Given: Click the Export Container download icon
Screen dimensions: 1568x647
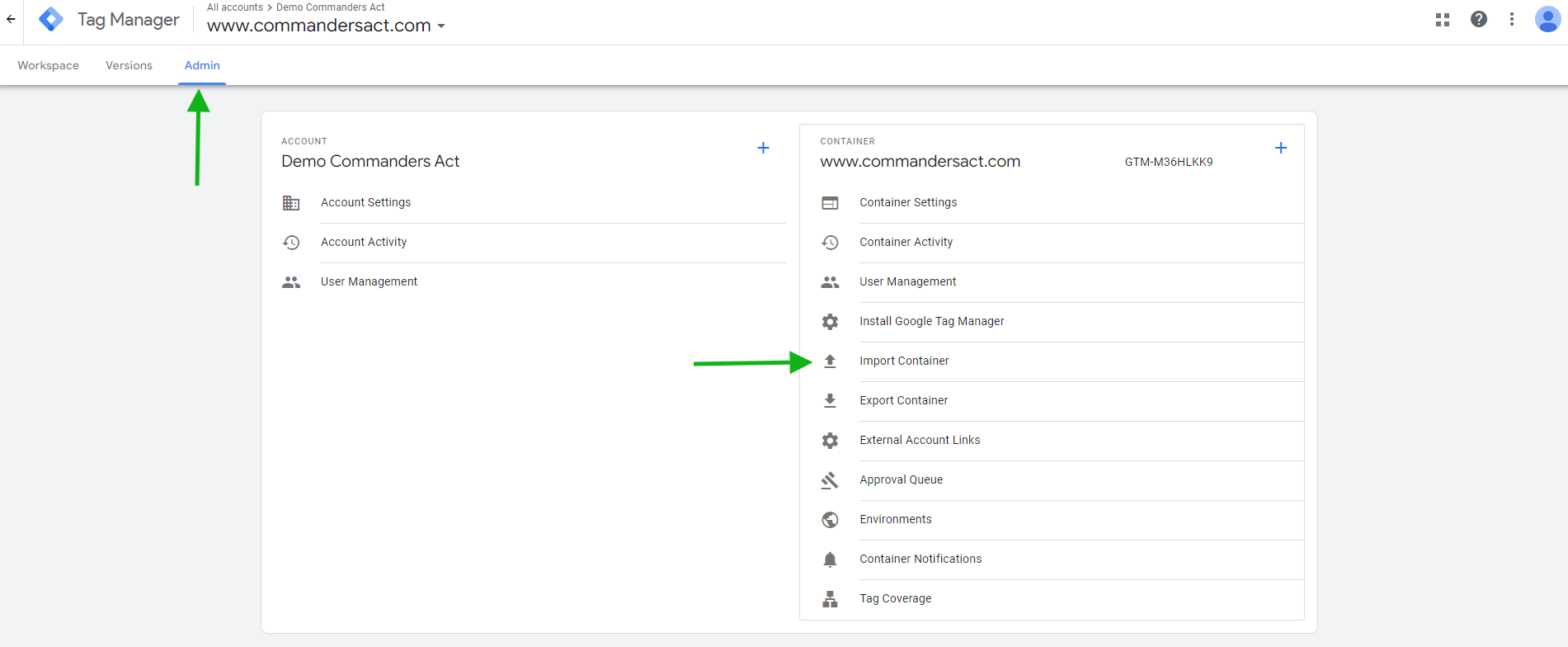Looking at the screenshot, I should (830, 401).
